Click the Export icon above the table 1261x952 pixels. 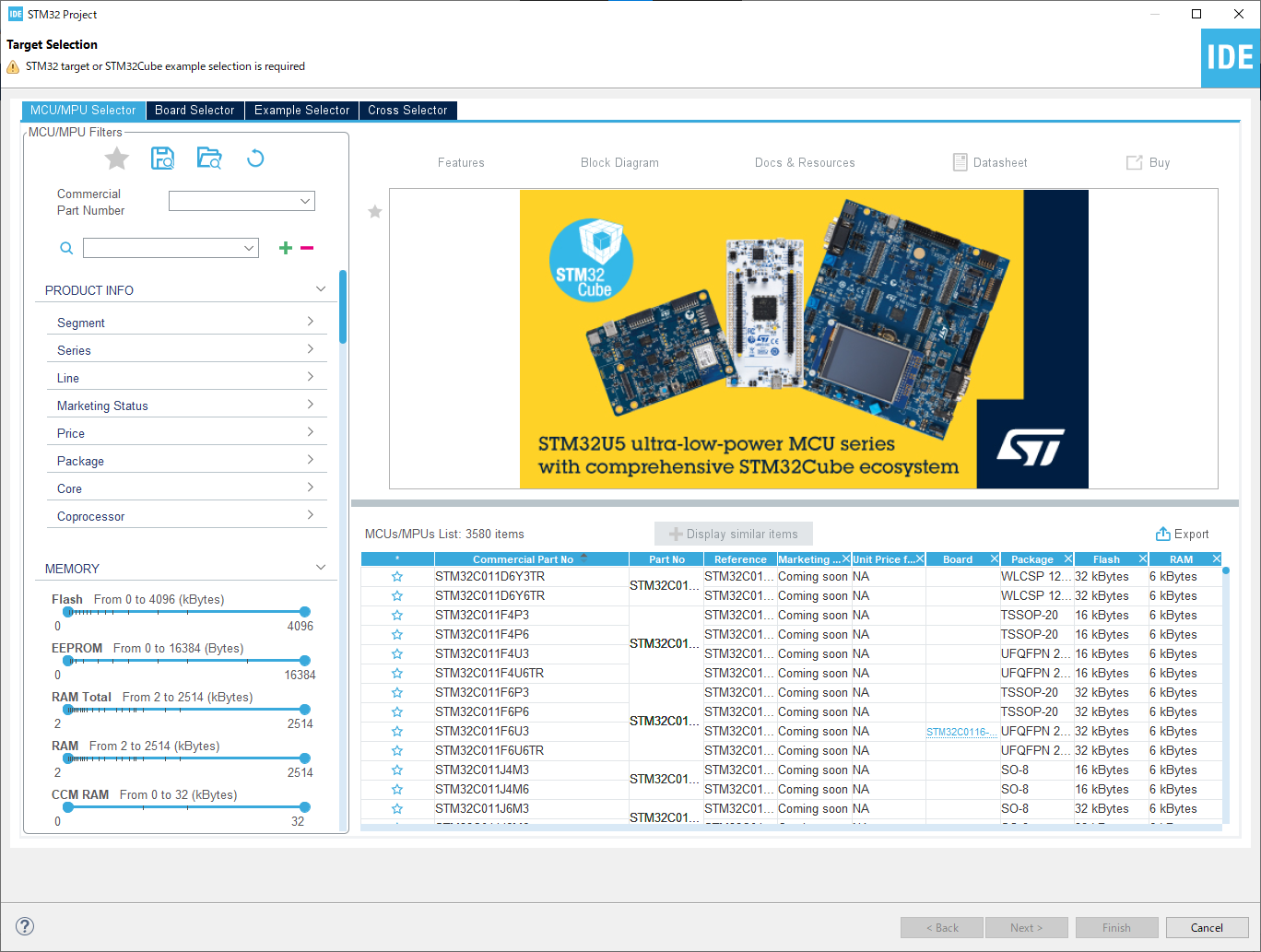click(x=1163, y=534)
